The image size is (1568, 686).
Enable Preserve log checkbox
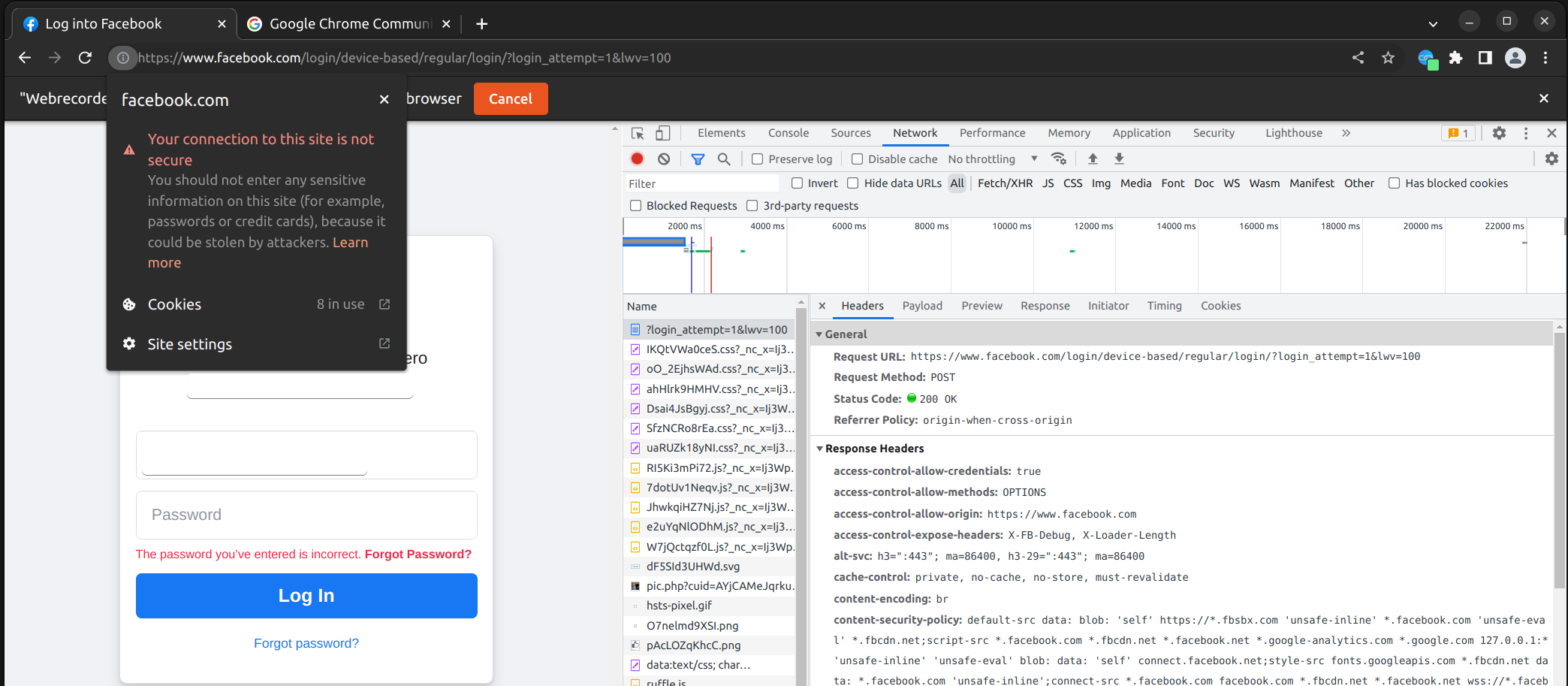[758, 159]
